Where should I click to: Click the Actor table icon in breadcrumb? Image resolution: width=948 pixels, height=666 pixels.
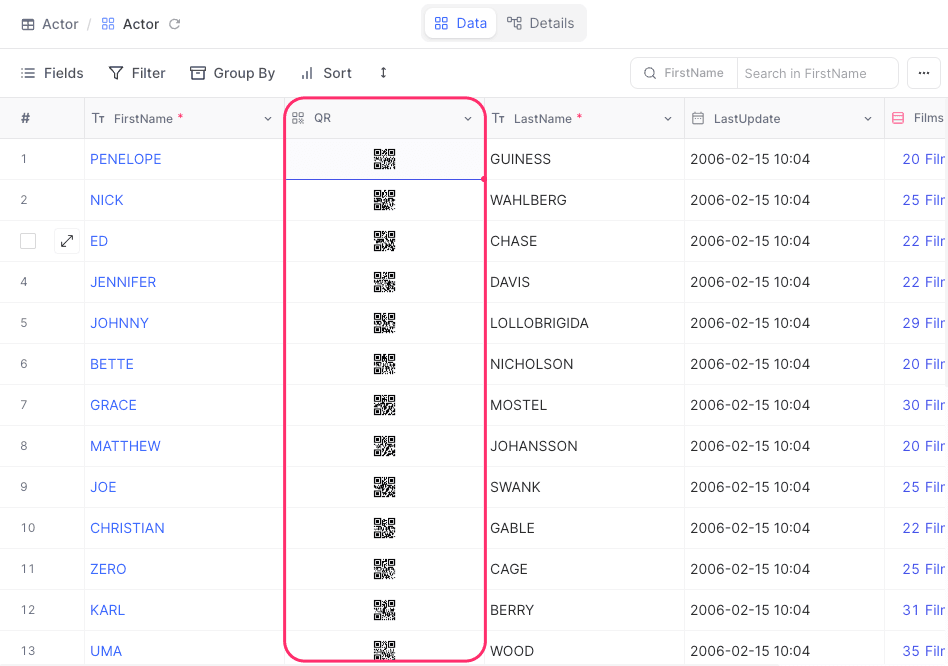point(28,24)
